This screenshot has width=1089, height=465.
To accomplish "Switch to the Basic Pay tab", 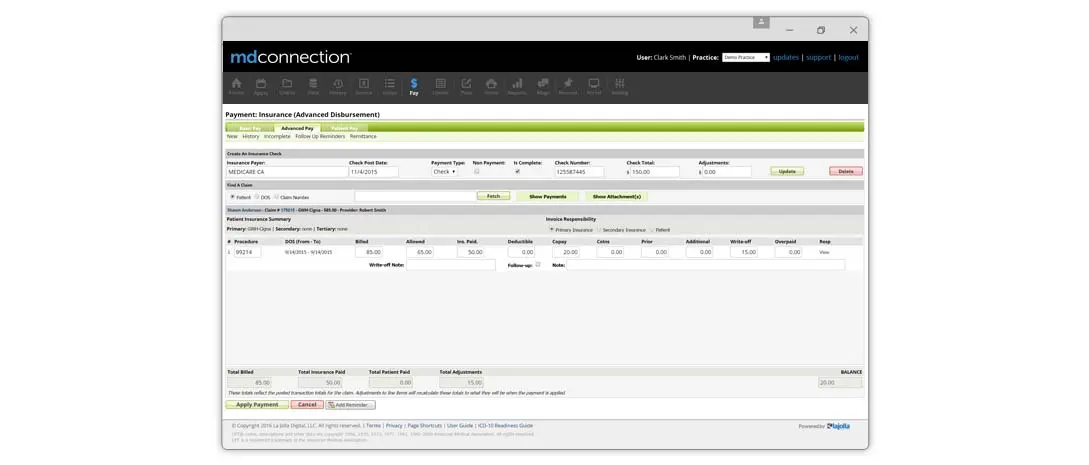I will point(250,128).
